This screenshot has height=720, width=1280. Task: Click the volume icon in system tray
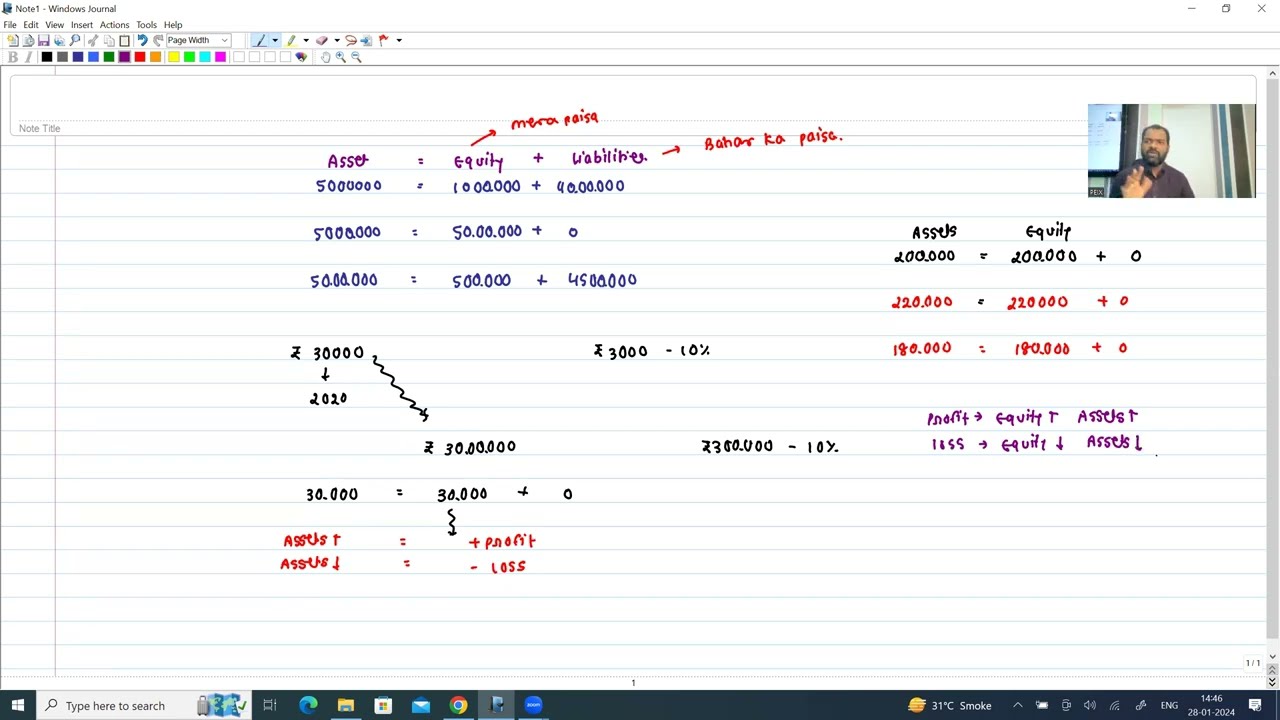1090,705
